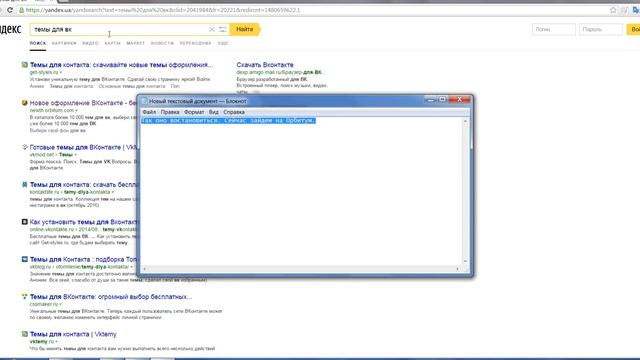Click favicon of Vktemy result
Viewport: 640px width, 360px height.
(x=24, y=334)
